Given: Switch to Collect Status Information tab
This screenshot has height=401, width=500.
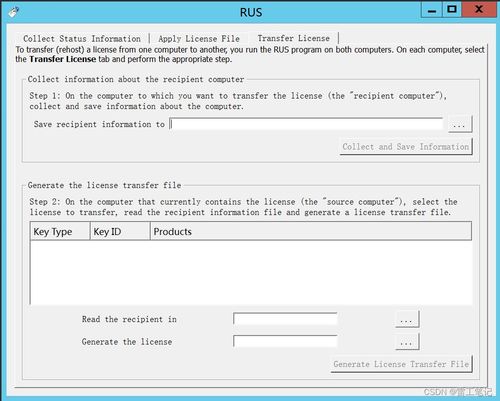Looking at the screenshot, I should tap(82, 39).
